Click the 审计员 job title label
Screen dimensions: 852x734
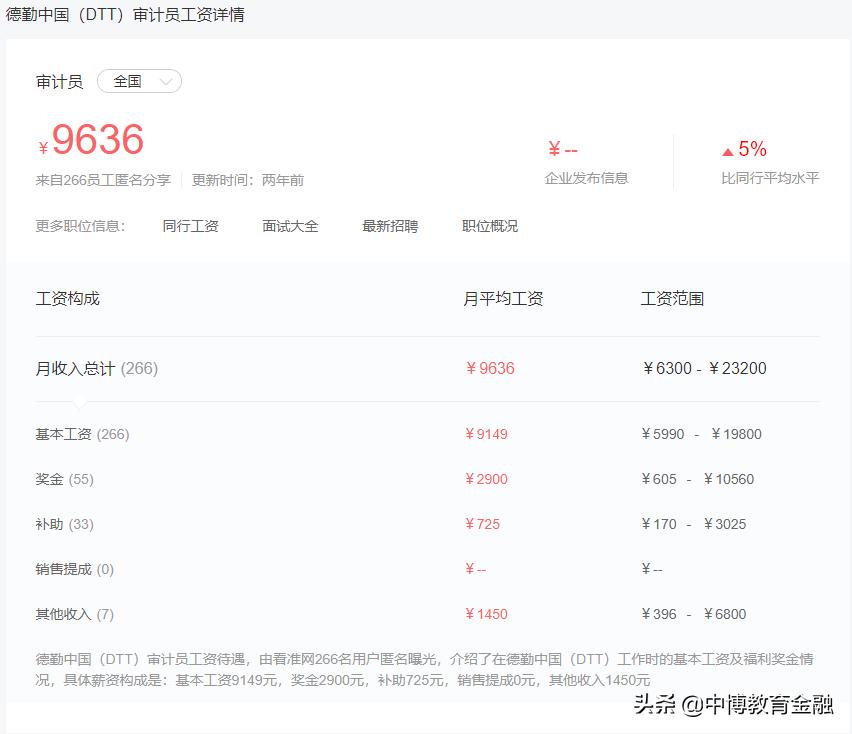[60, 81]
